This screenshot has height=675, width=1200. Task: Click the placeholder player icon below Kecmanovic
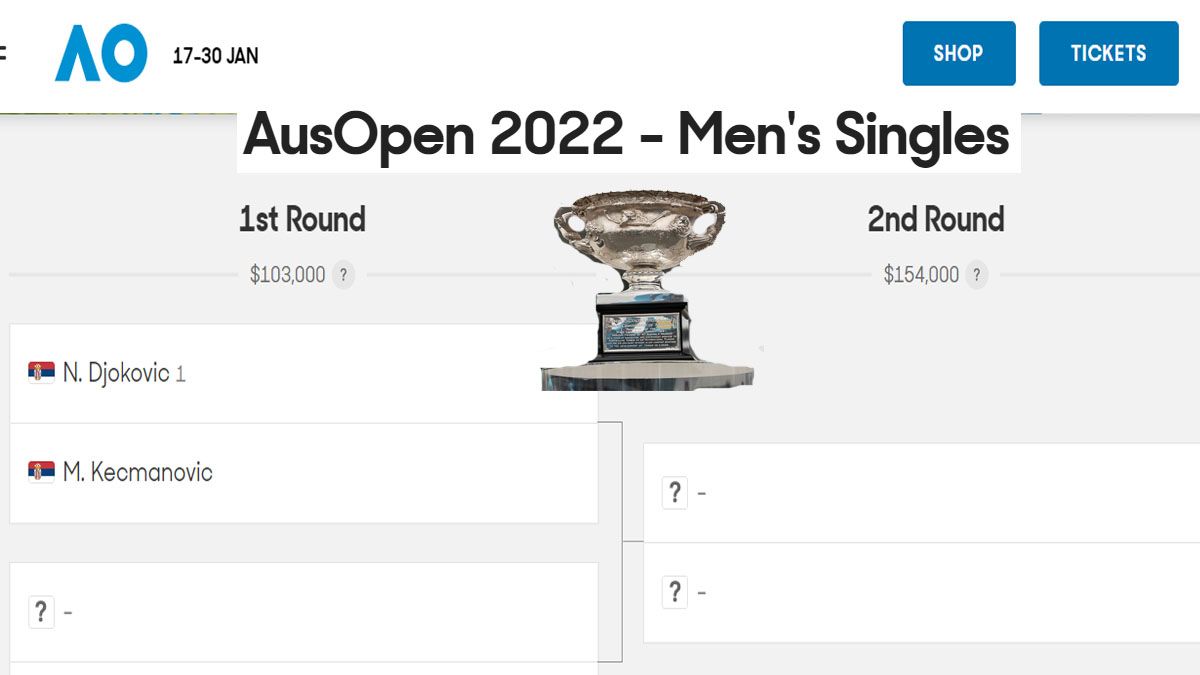point(40,611)
